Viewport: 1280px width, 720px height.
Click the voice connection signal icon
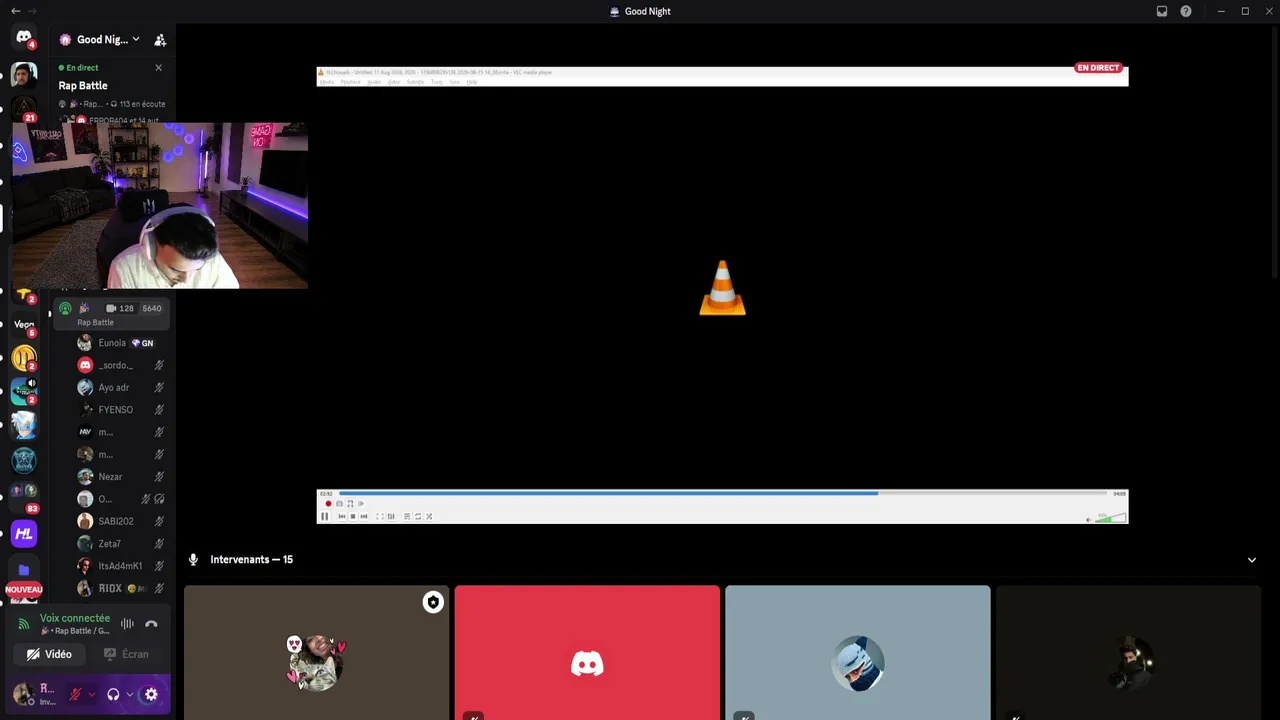coord(24,624)
